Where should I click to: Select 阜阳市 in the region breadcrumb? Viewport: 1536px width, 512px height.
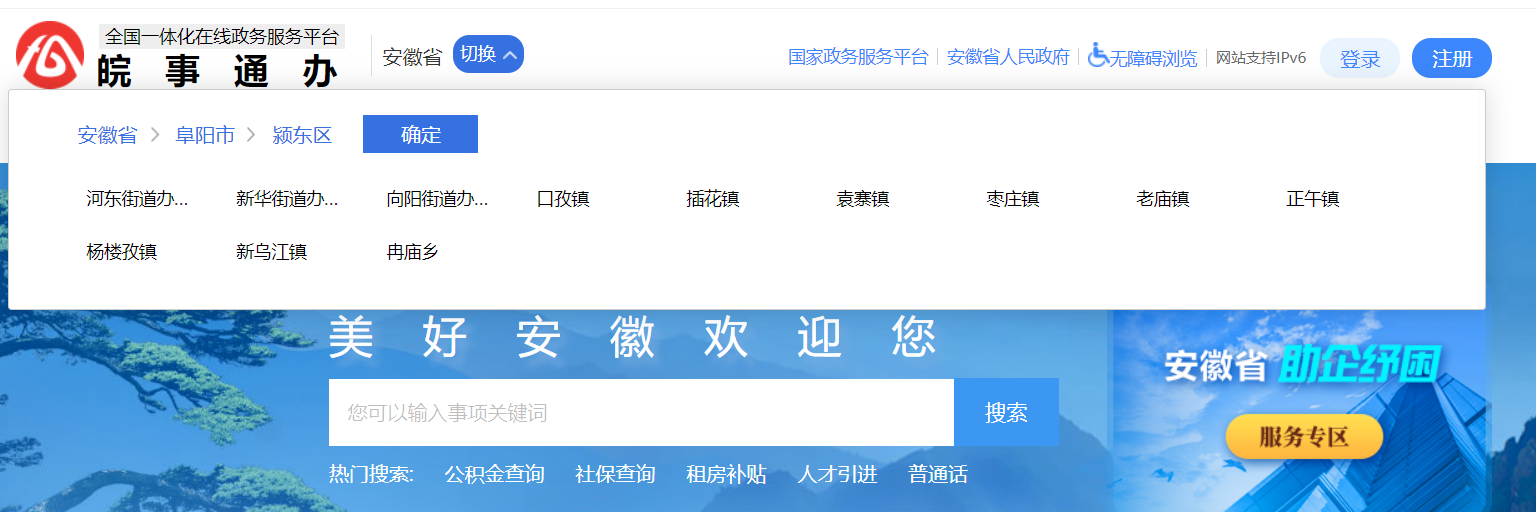point(205,135)
